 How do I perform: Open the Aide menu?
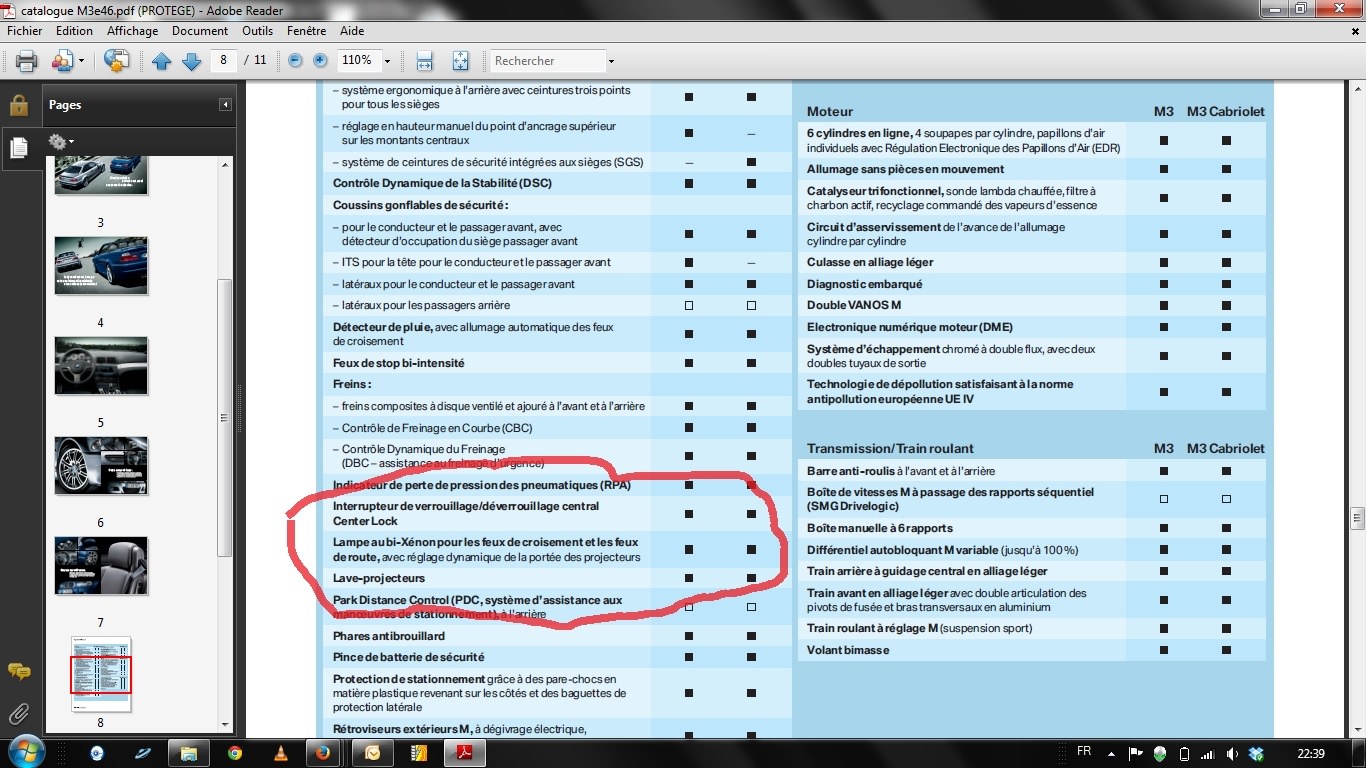point(352,31)
